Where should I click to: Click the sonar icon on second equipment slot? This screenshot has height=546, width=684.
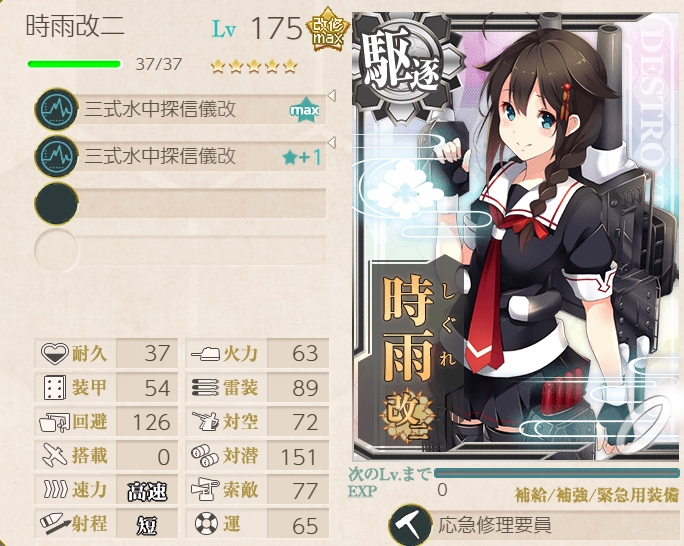pos(56,156)
